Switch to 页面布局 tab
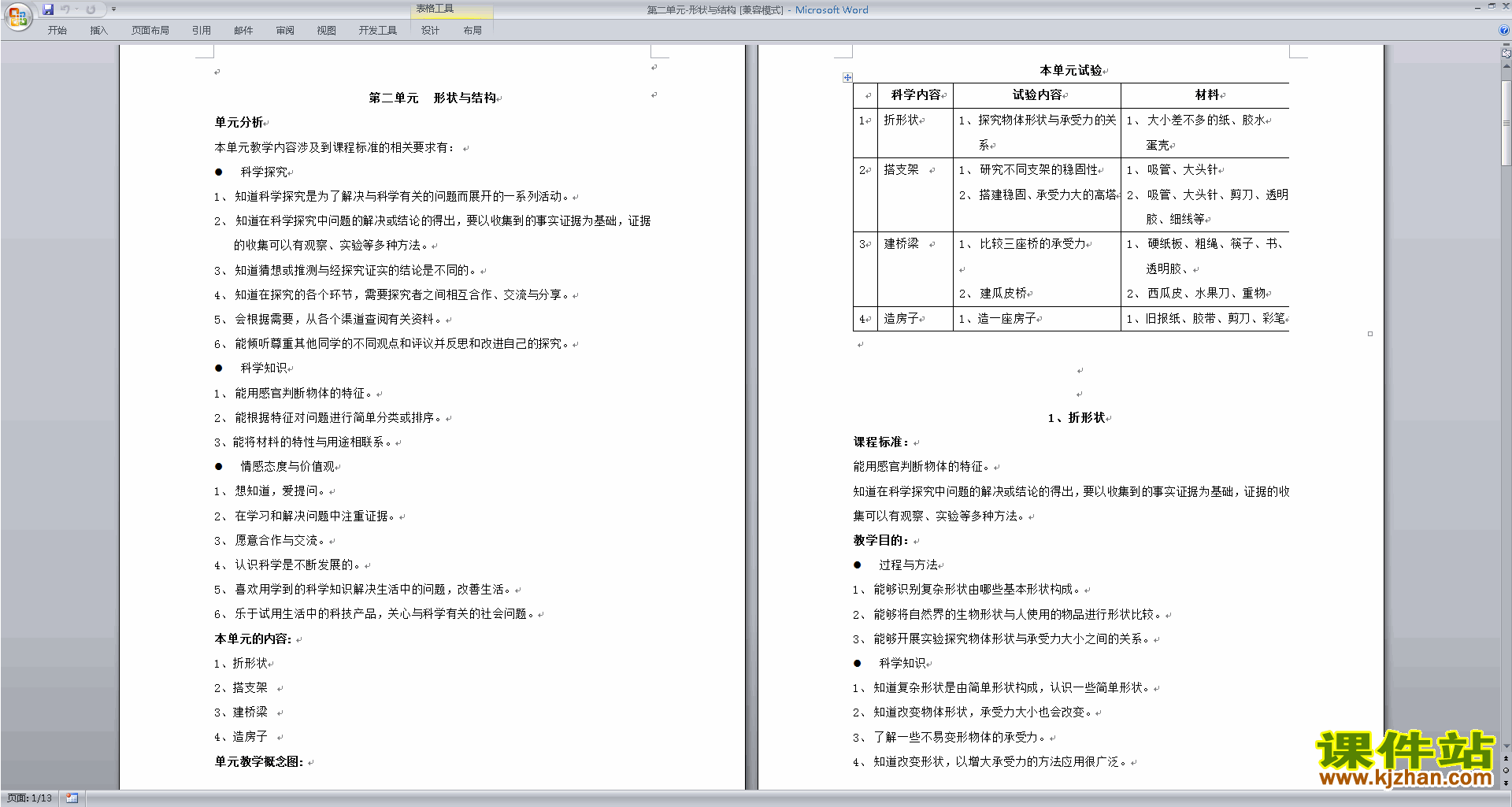The height and width of the screenshot is (807, 1512). 150,30
